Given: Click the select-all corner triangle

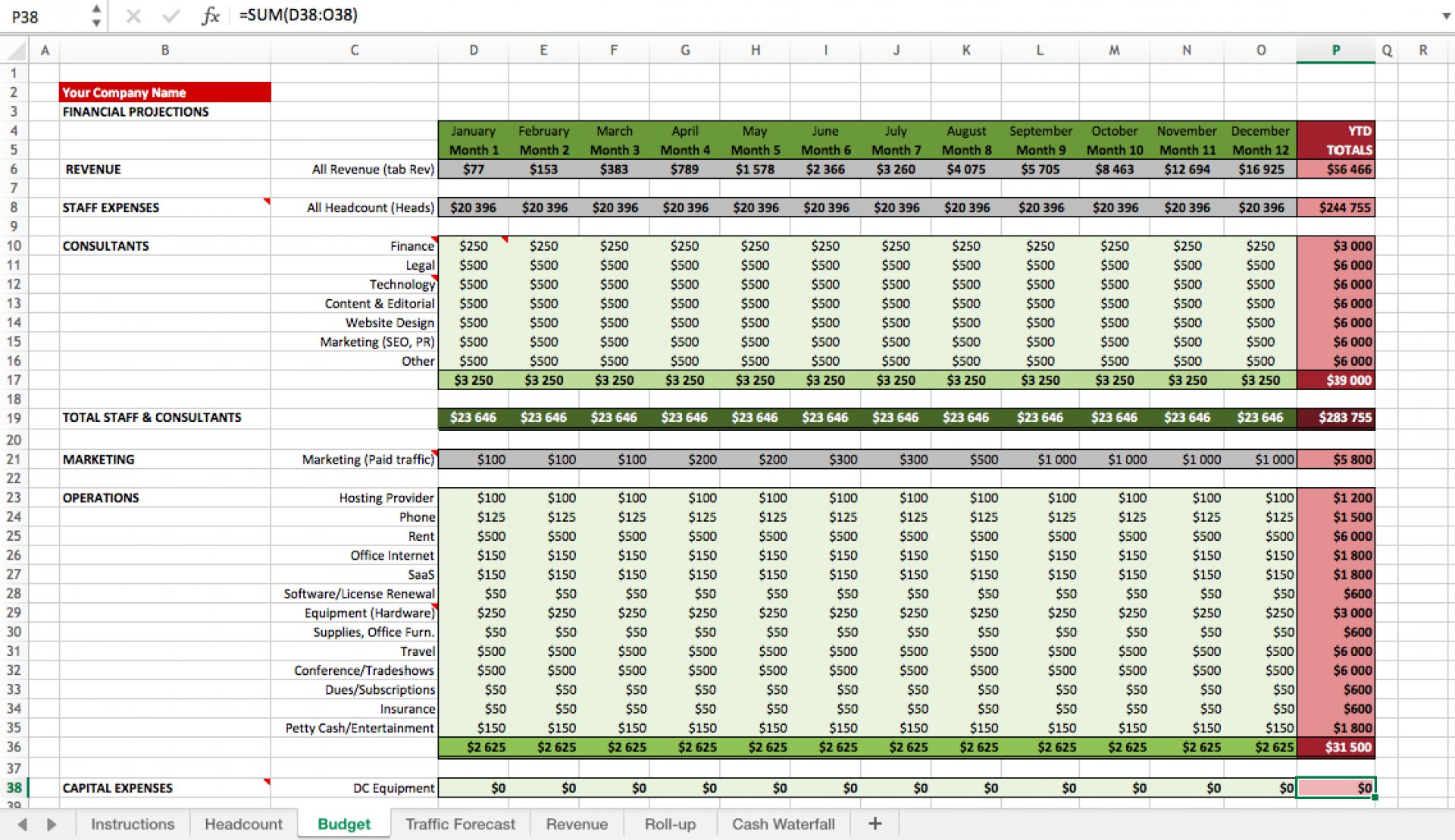Looking at the screenshot, I should [x=16, y=51].
